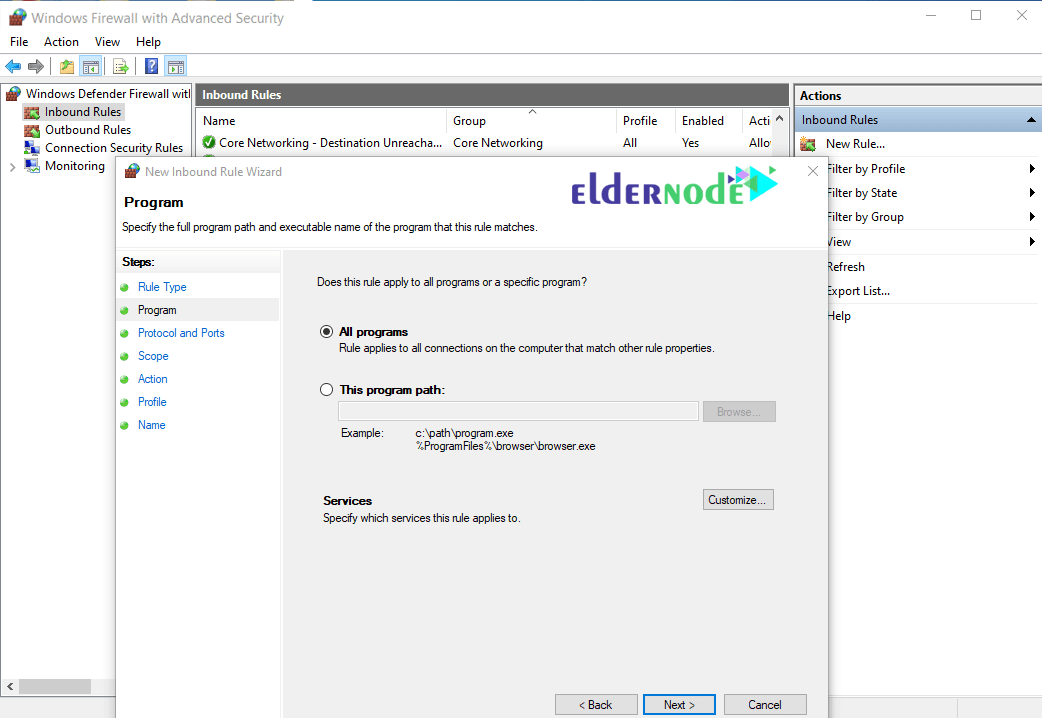Viewport: 1042px width, 718px height.
Task: Click the Show/Hide Action Pane toolbar icon
Action: coord(175,66)
